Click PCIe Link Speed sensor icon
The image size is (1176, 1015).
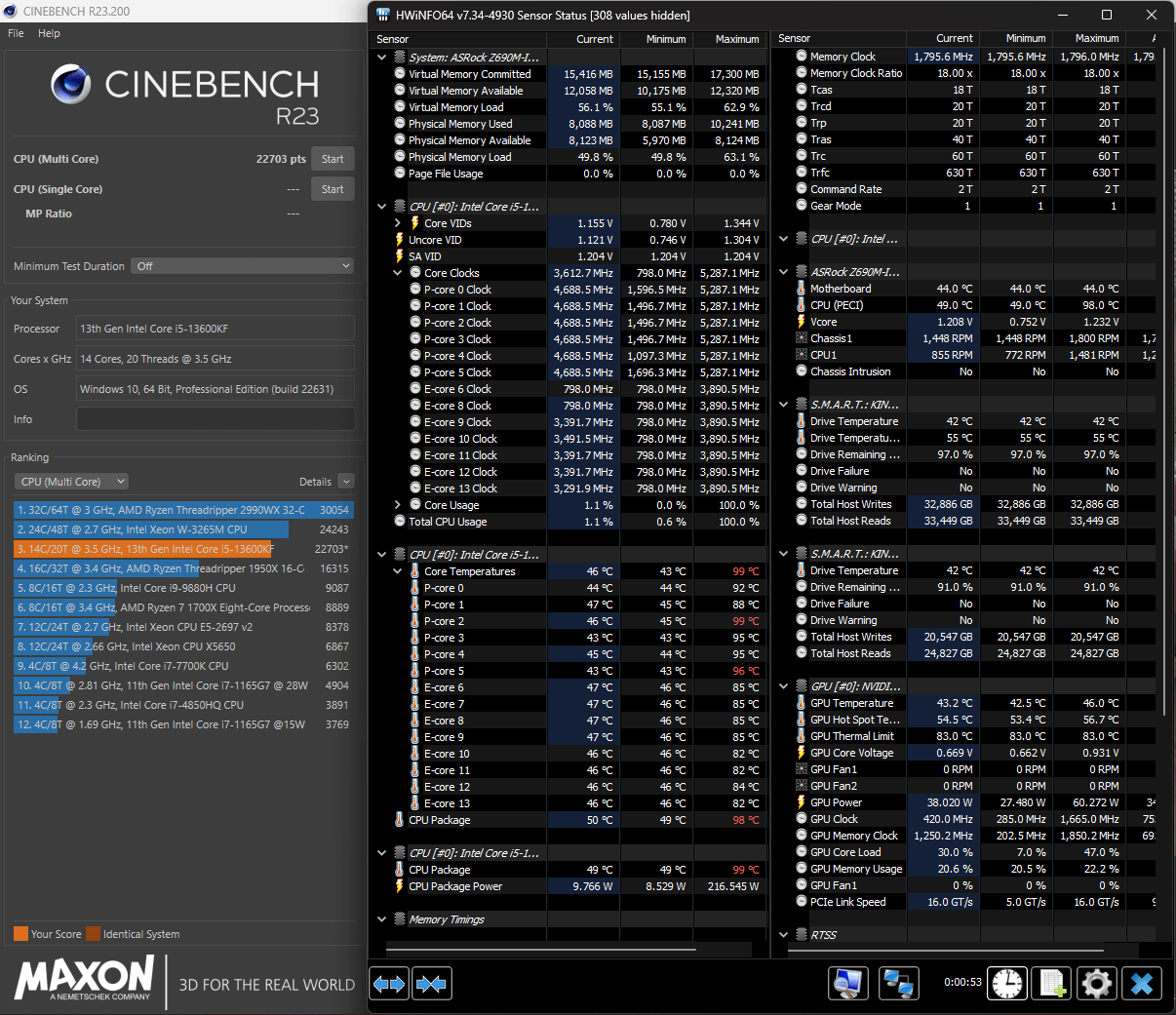[x=802, y=902]
